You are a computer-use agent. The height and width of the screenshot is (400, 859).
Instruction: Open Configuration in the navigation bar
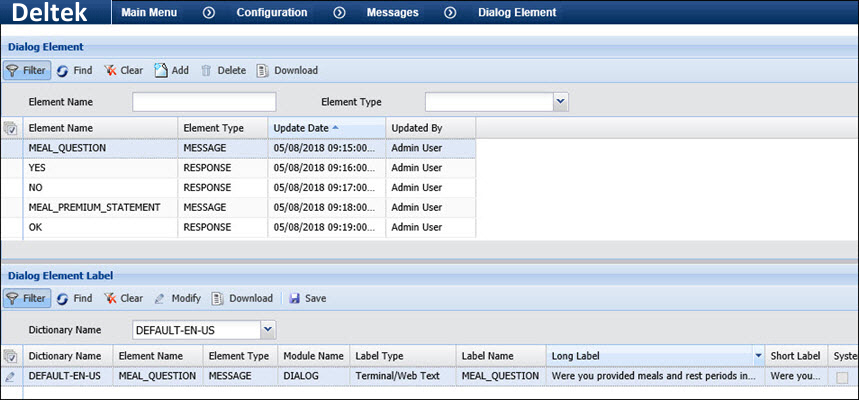pos(271,13)
